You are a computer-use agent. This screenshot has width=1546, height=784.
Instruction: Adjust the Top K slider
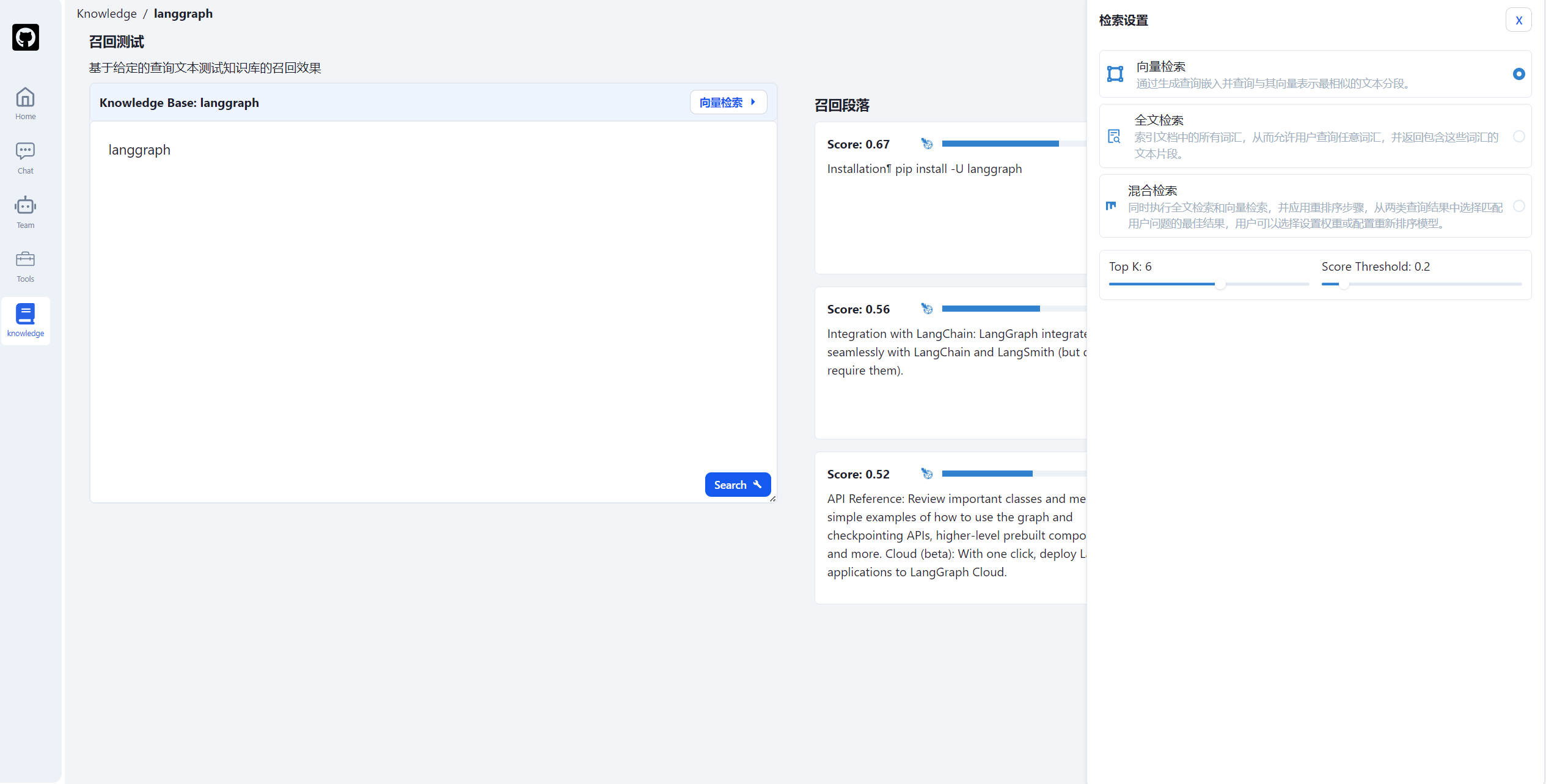point(1220,284)
